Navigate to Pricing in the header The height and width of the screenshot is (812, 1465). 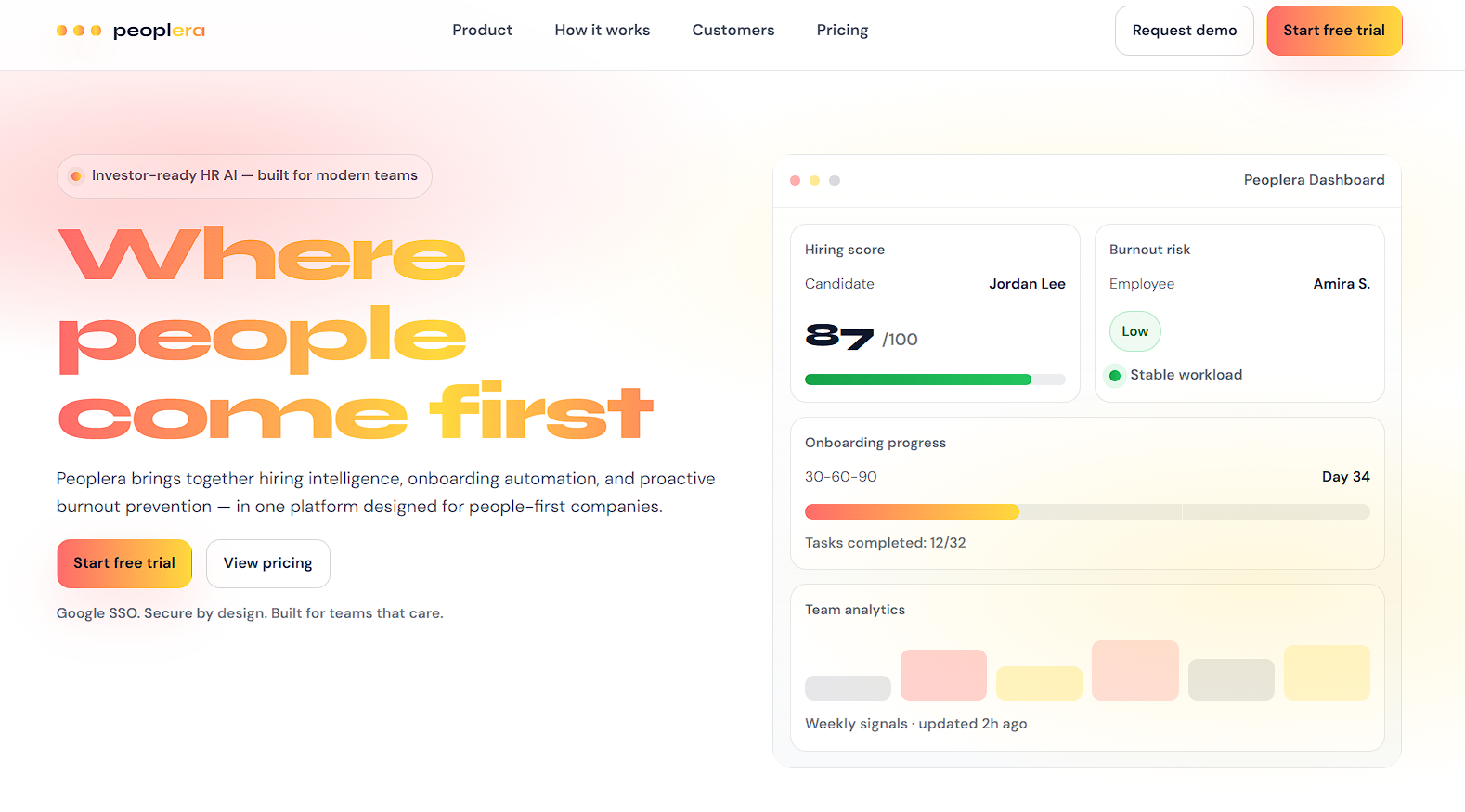tap(842, 31)
